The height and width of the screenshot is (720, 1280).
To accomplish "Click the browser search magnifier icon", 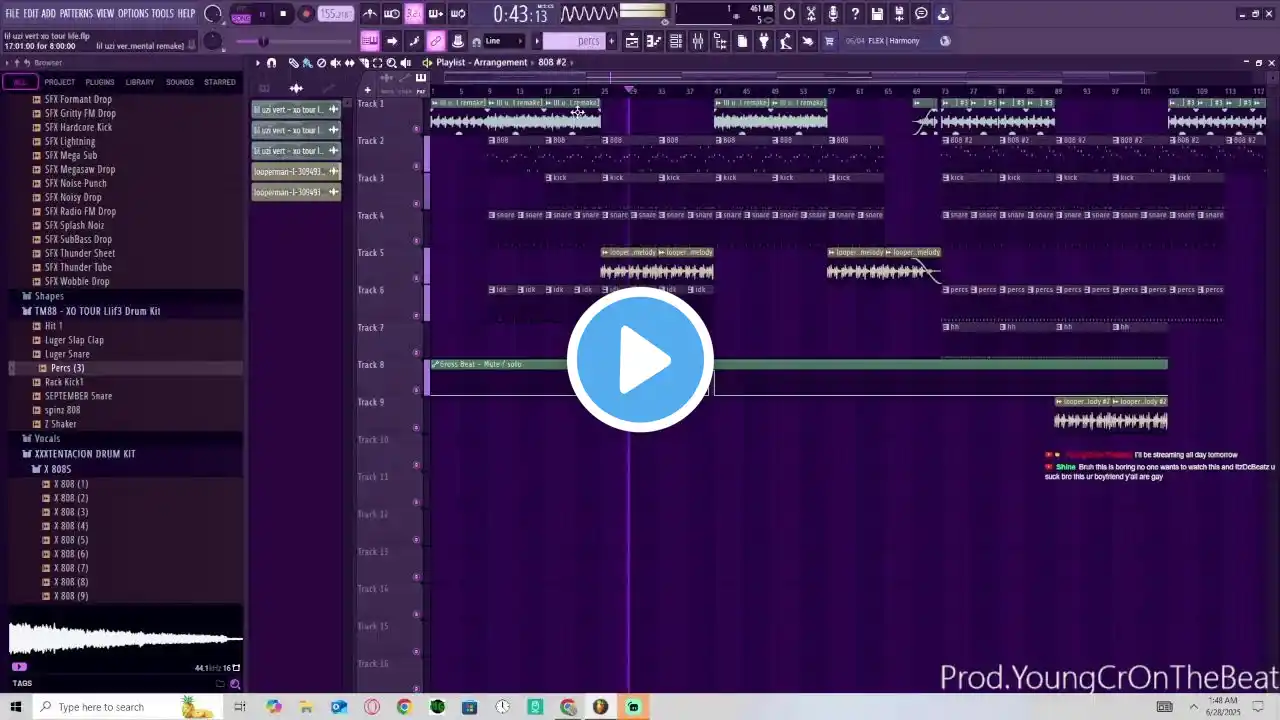I will [x=235, y=684].
